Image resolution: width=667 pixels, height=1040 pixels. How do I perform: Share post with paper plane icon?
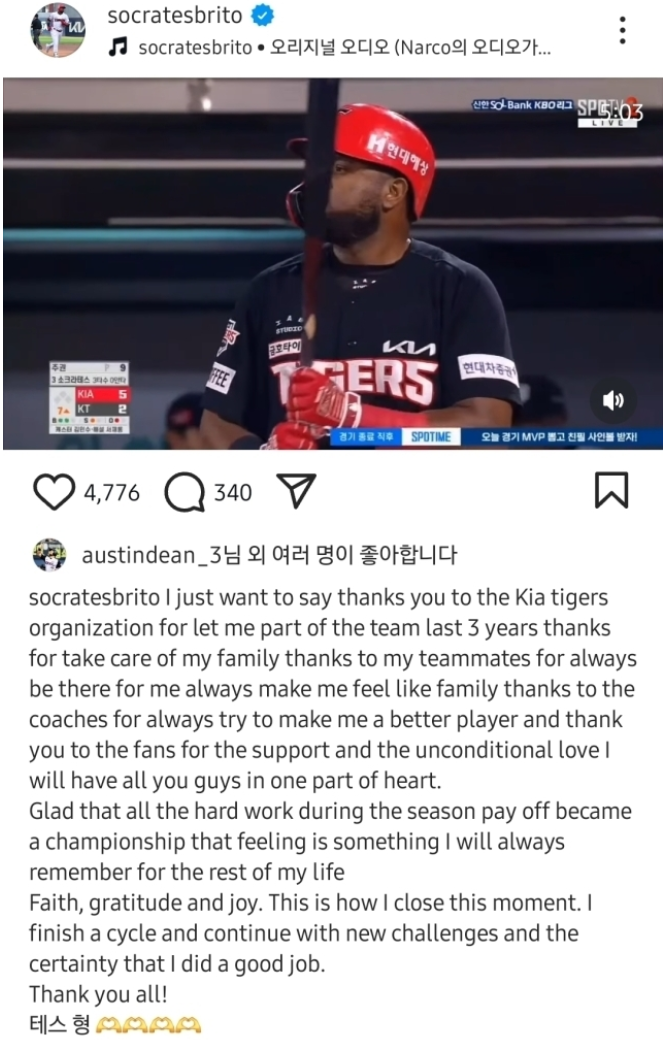296,491
